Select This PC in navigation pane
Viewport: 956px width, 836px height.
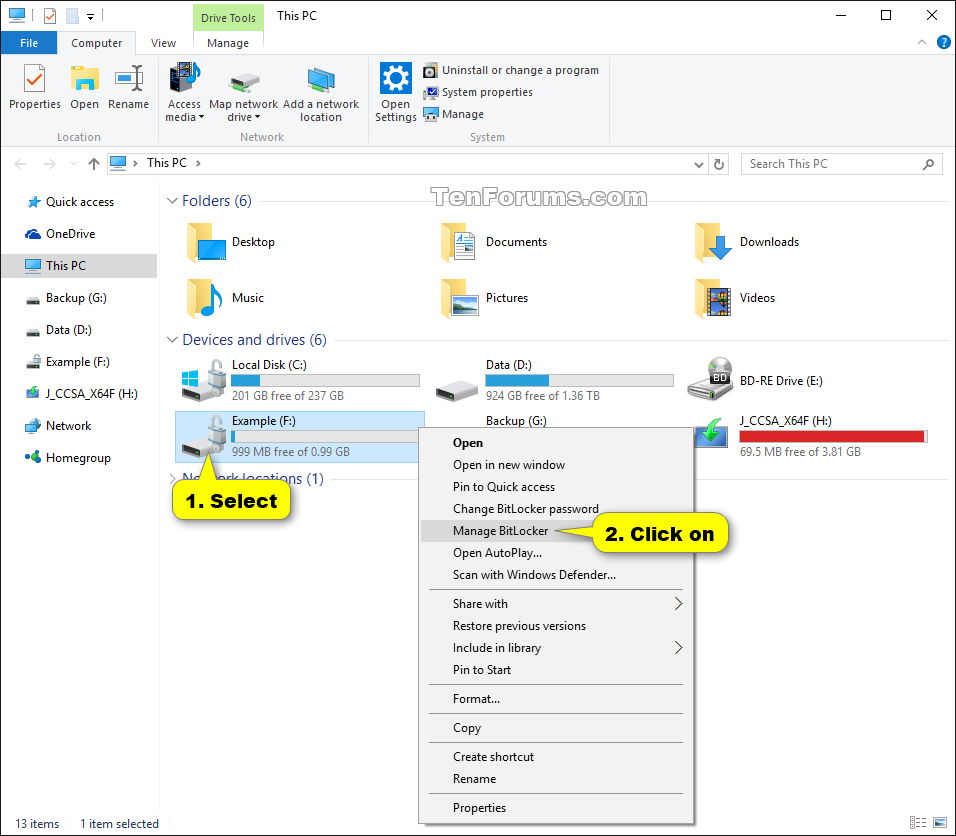click(79, 266)
